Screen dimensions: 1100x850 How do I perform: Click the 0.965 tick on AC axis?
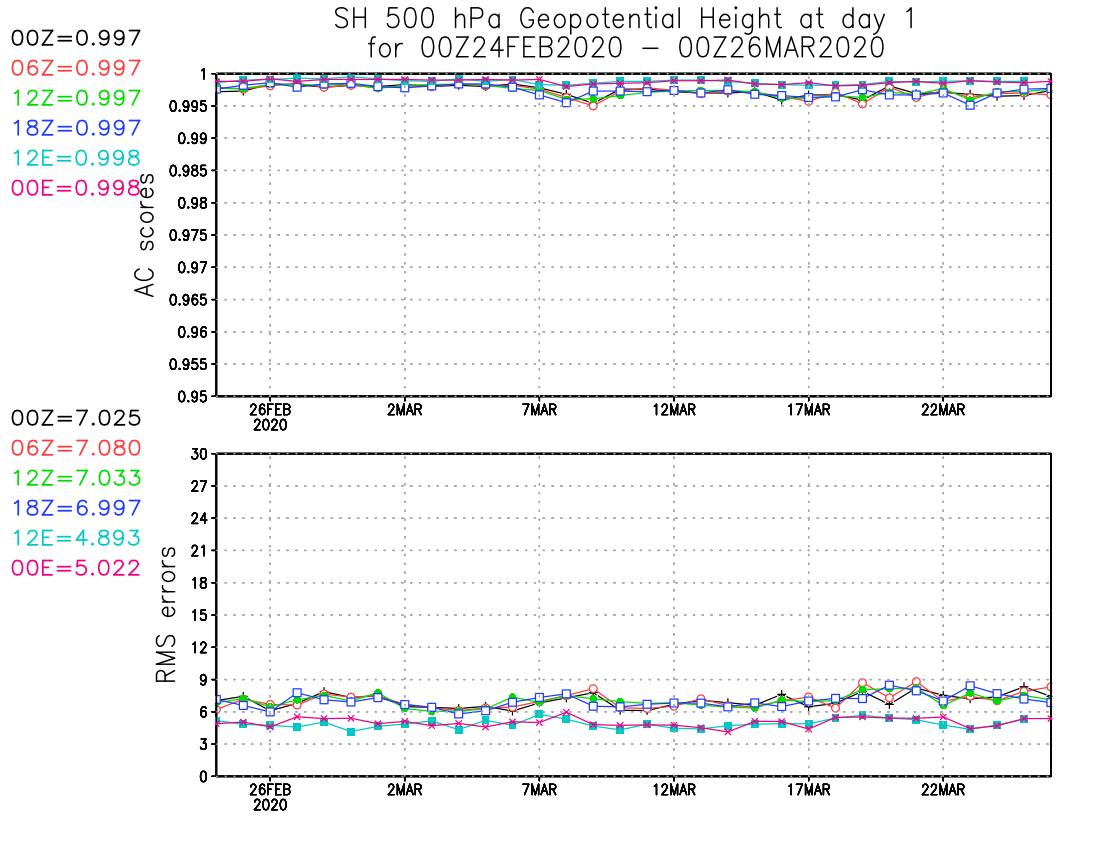point(189,299)
